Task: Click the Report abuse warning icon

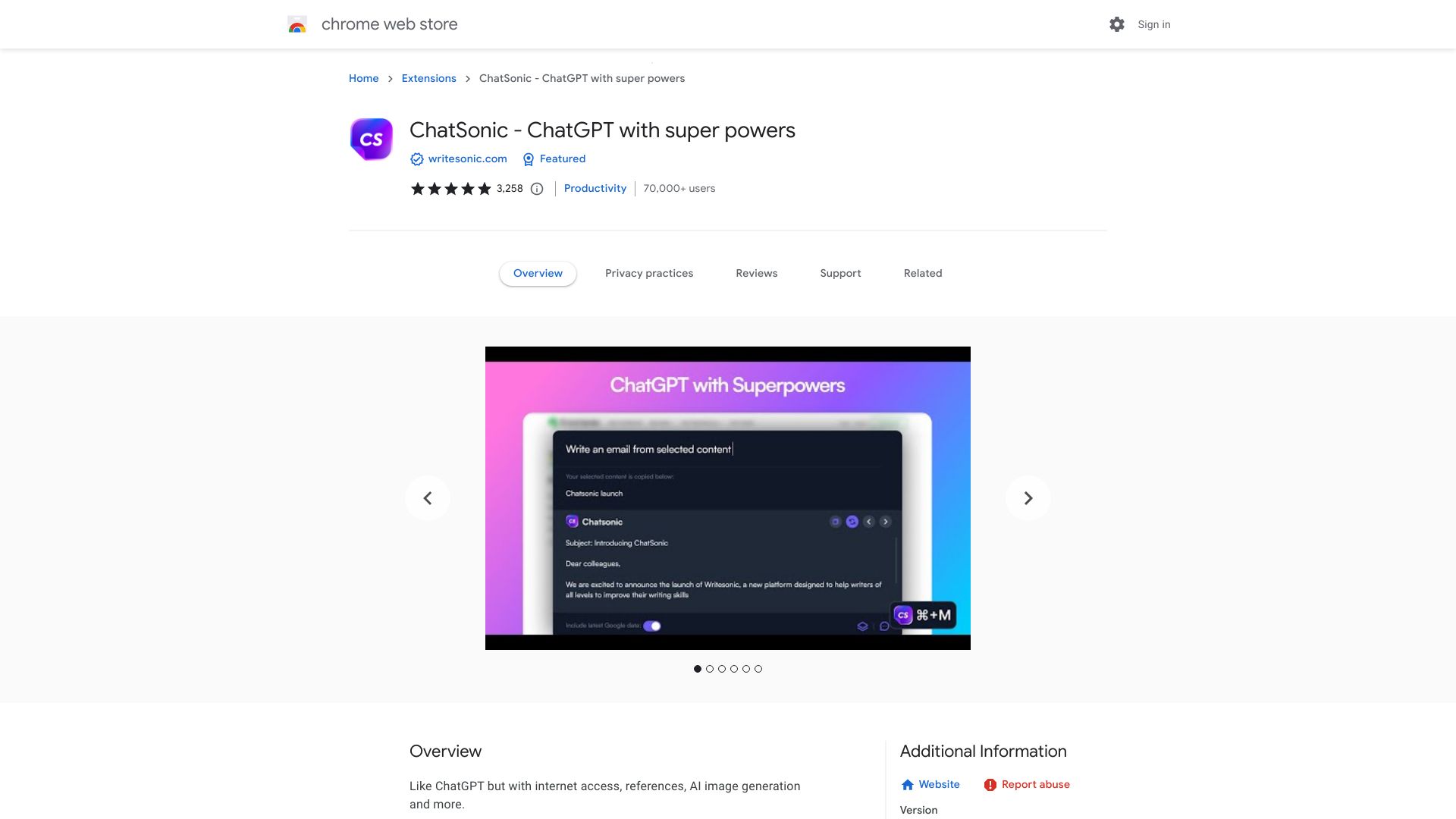Action: pos(989,785)
